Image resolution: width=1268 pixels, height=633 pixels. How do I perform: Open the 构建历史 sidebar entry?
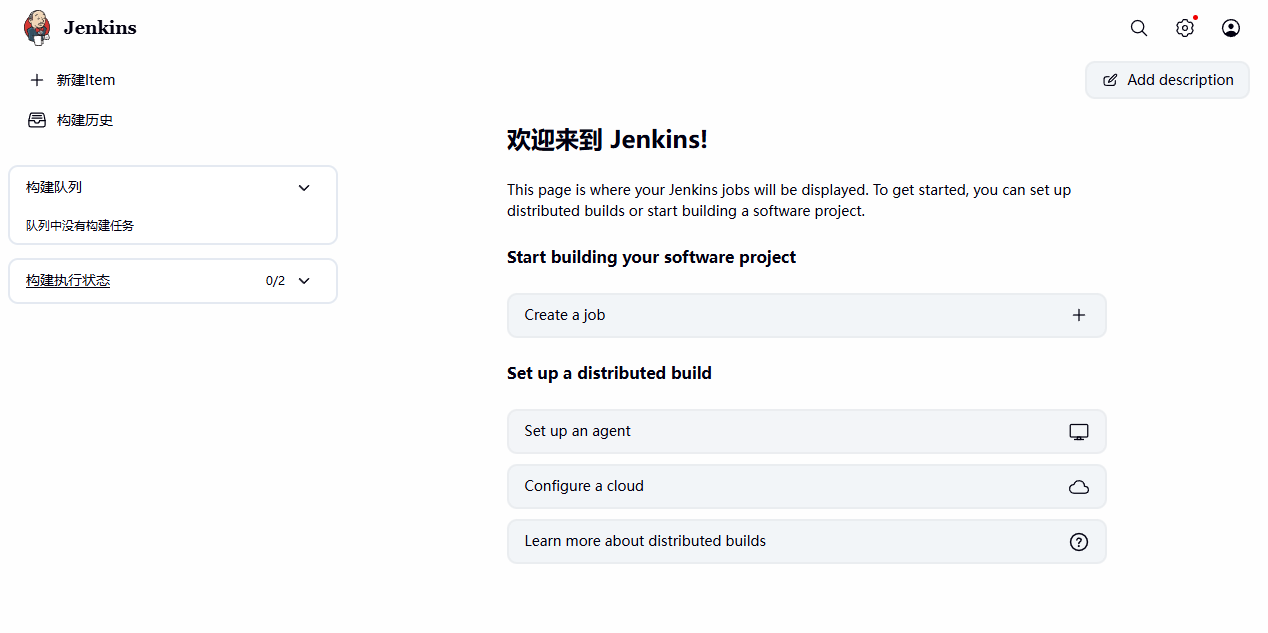click(82, 119)
